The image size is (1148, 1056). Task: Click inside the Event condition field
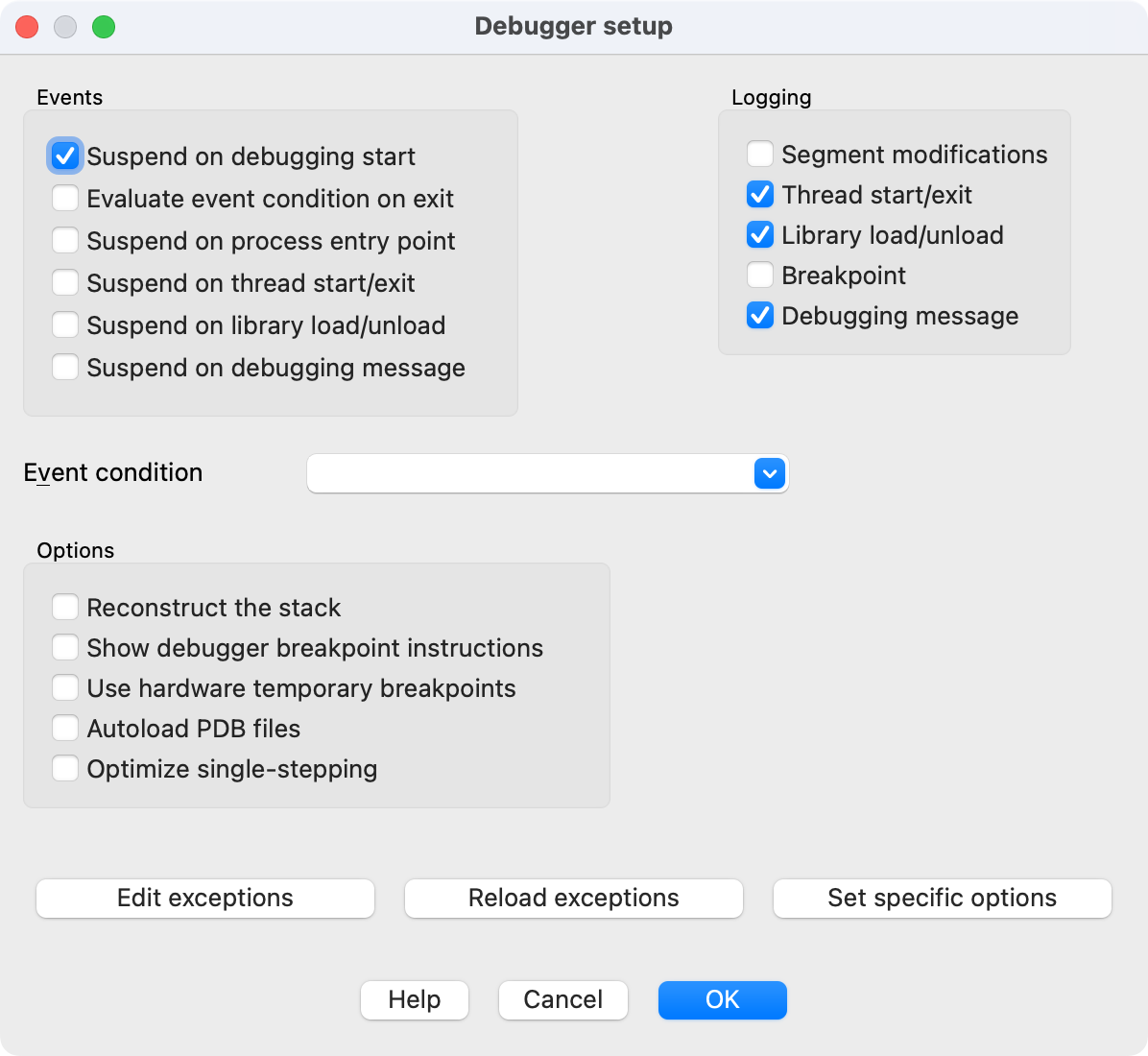click(528, 473)
